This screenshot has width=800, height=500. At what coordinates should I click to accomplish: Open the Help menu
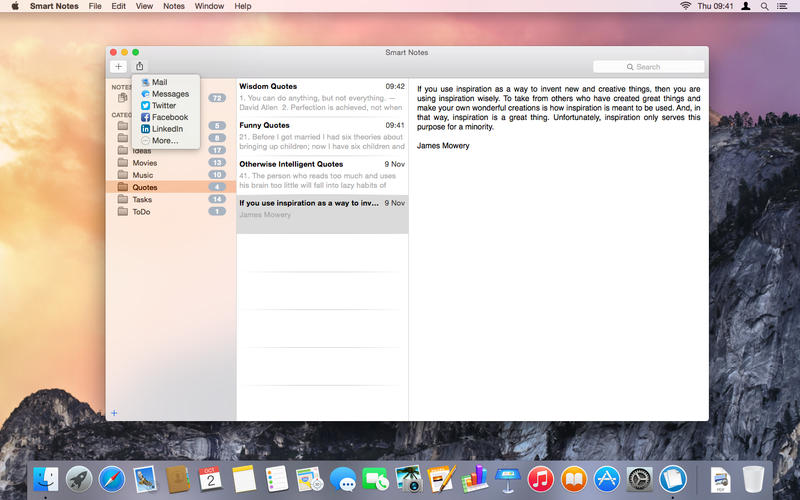pos(243,6)
